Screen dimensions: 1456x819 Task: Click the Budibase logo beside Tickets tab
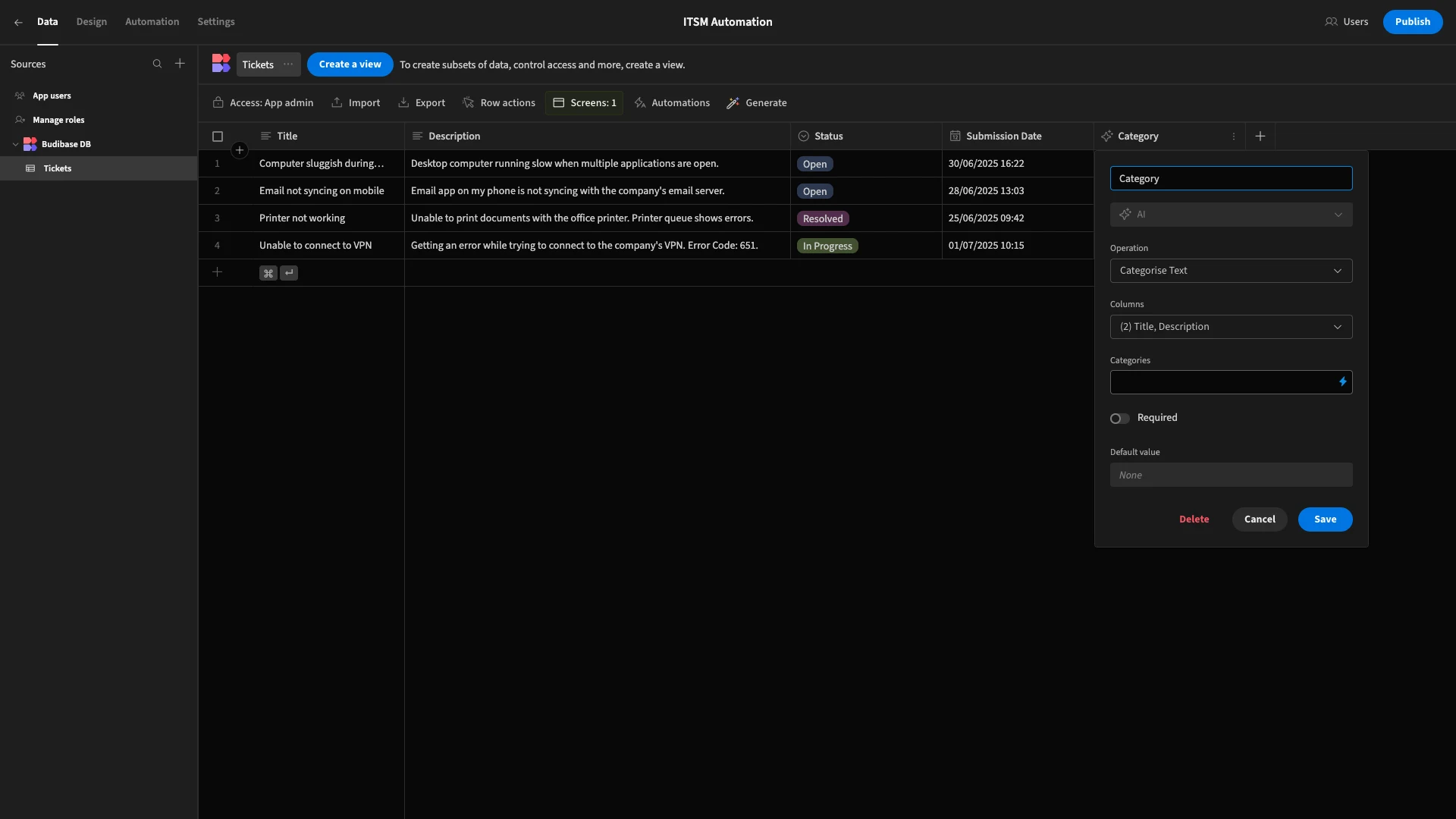pyautogui.click(x=221, y=64)
